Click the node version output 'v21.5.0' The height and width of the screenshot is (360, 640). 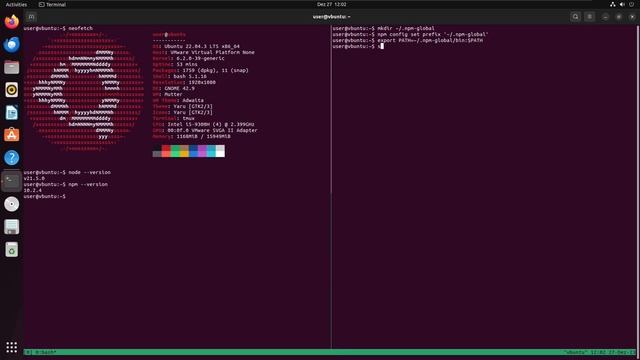pyautogui.click(x=34, y=178)
